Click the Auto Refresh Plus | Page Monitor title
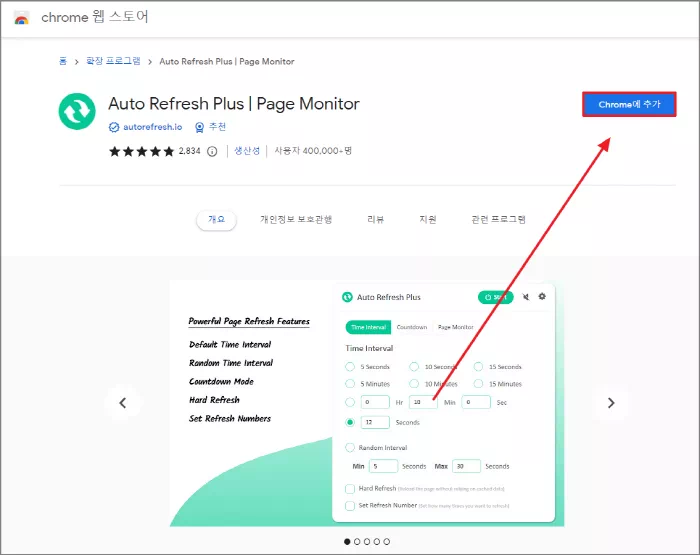Viewport: 700px width, 555px height. (x=234, y=104)
